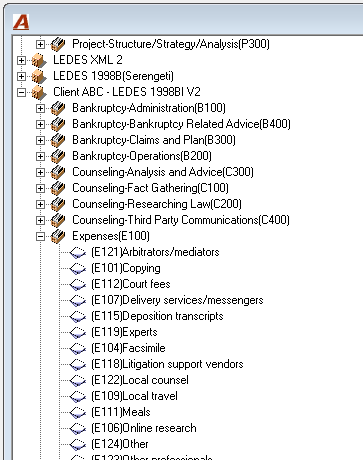Expand Counseling-Researching Law(C200) node
363x460 pixels.
(x=40, y=204)
